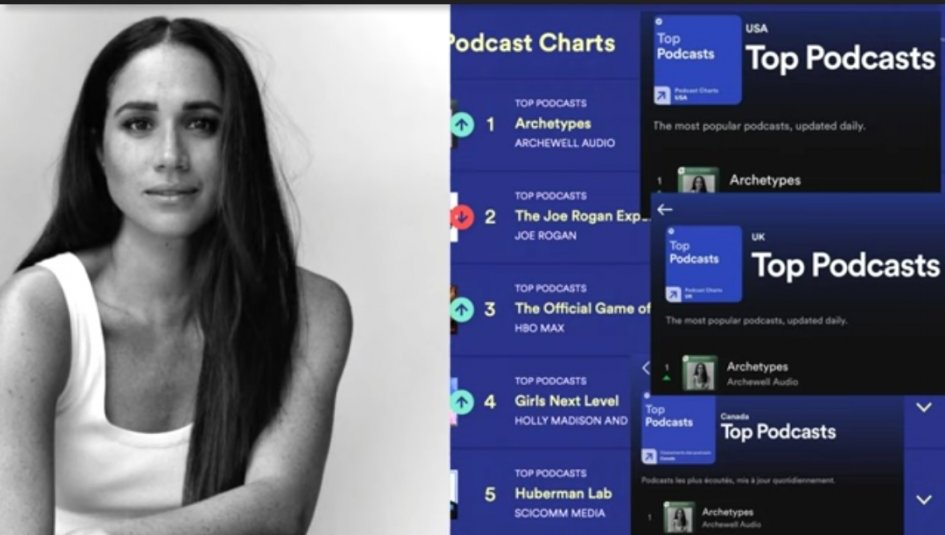Click the left chevron beside Canada panel
945x535 pixels.
point(645,368)
